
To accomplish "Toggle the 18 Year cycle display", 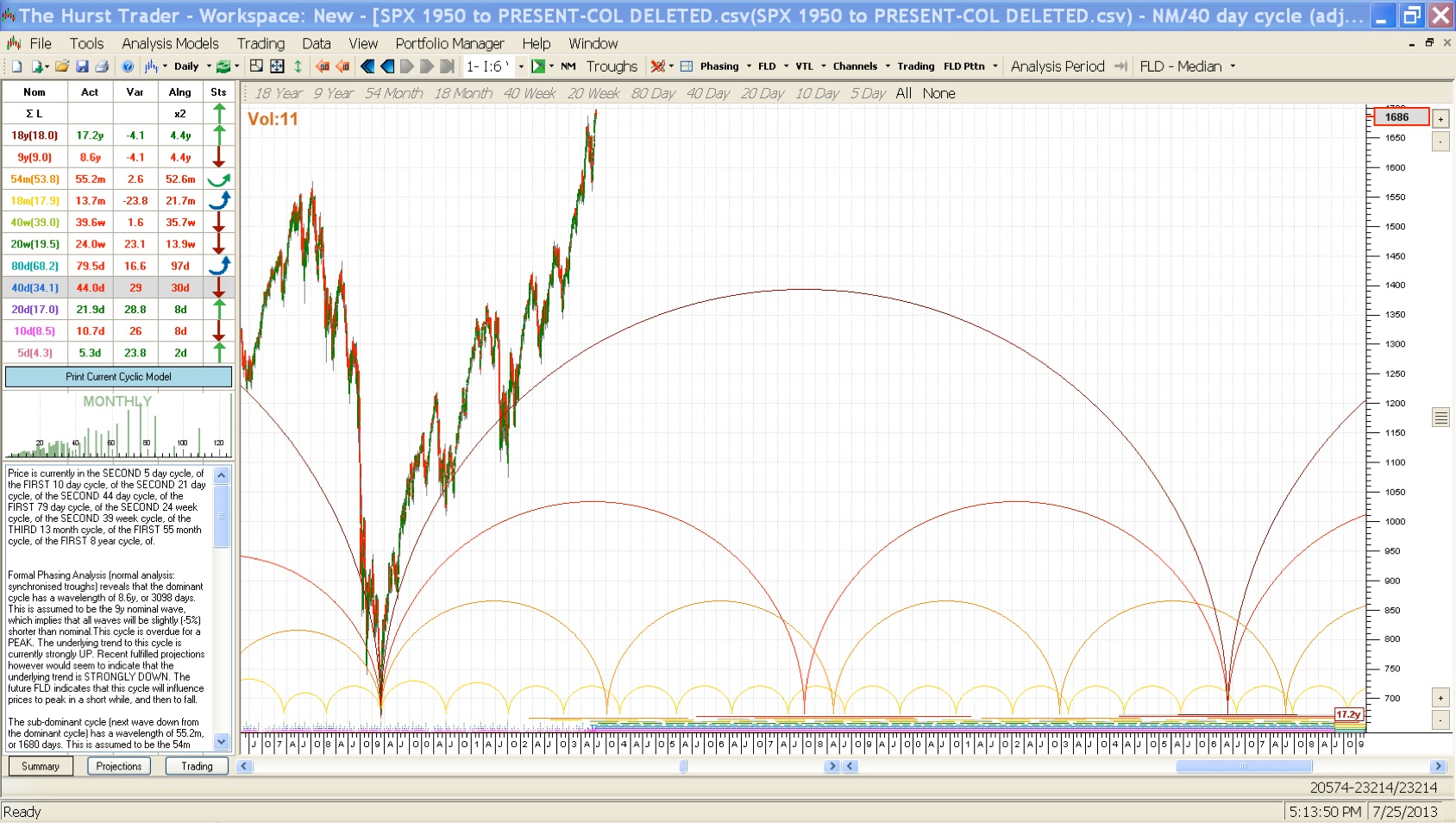I will point(278,93).
